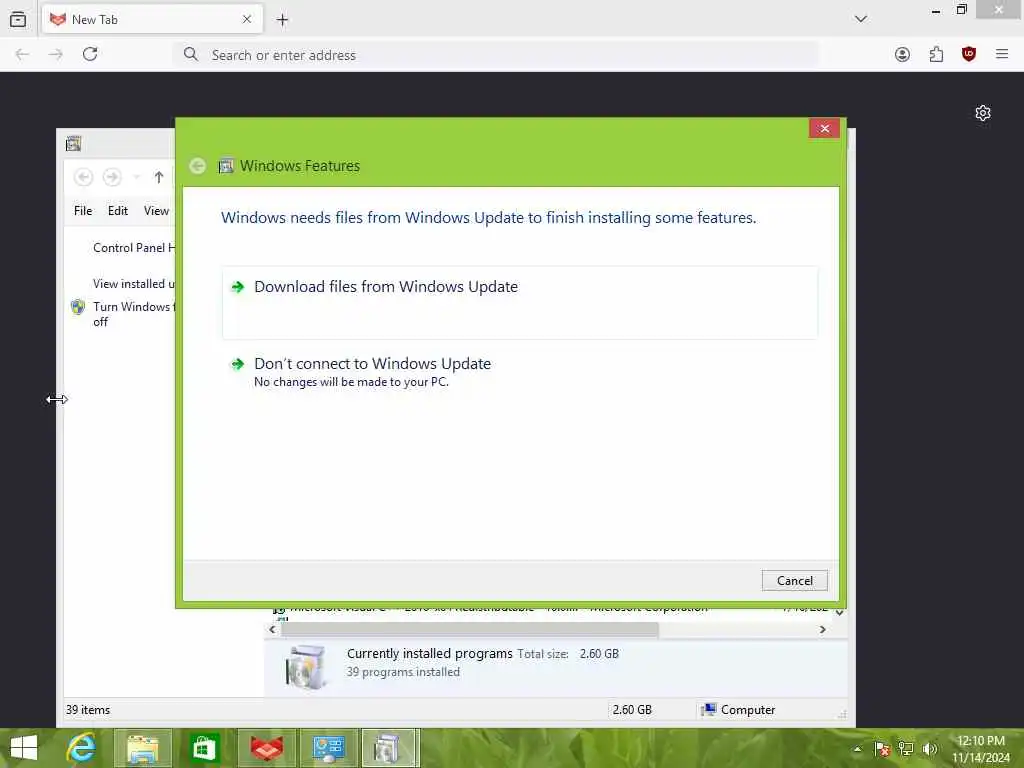Viewport: 1024px width, 768px height.
Task: Click the Cancel button in Windows Features
Action: point(794,581)
